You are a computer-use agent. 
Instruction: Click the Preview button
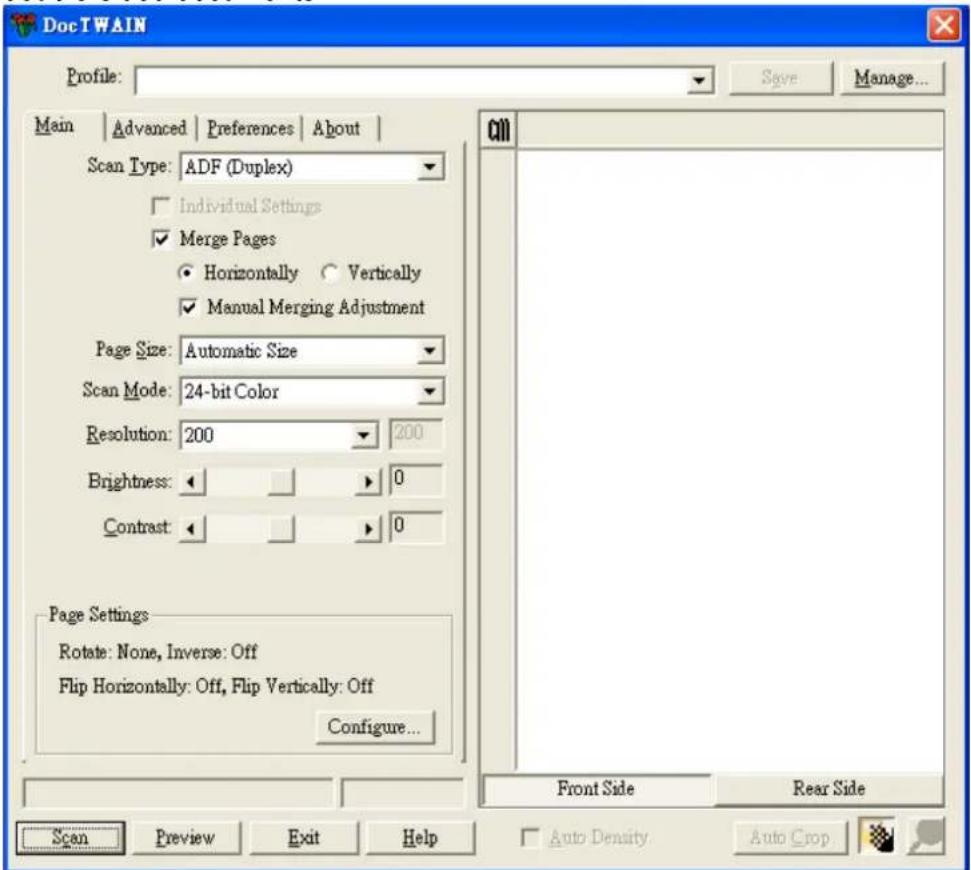pos(185,838)
